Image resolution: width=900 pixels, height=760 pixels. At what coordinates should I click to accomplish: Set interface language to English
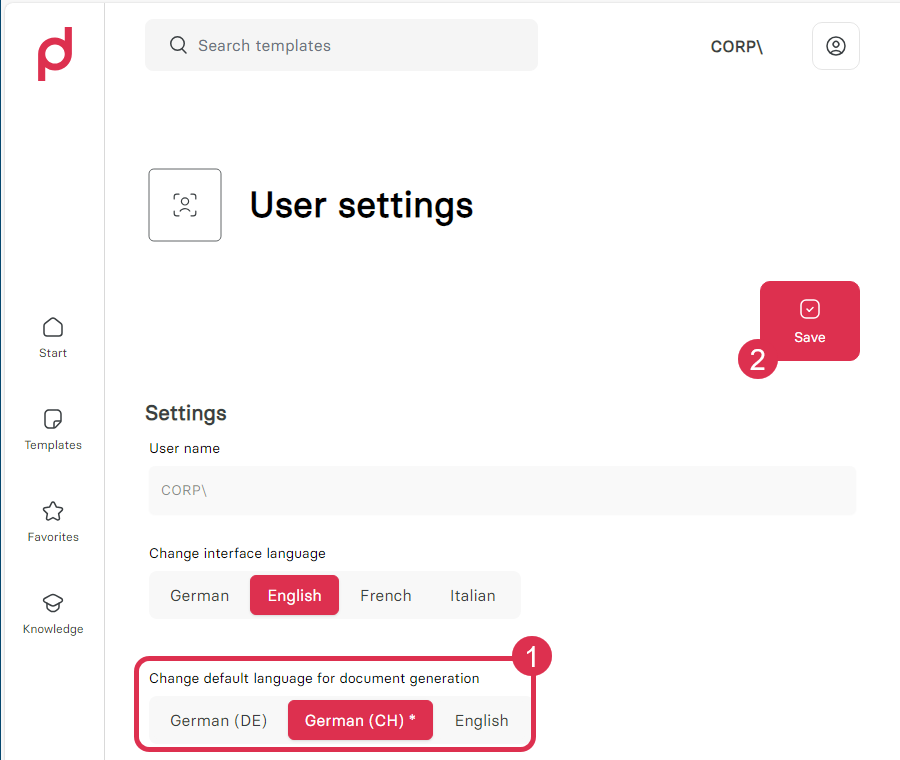click(x=294, y=595)
